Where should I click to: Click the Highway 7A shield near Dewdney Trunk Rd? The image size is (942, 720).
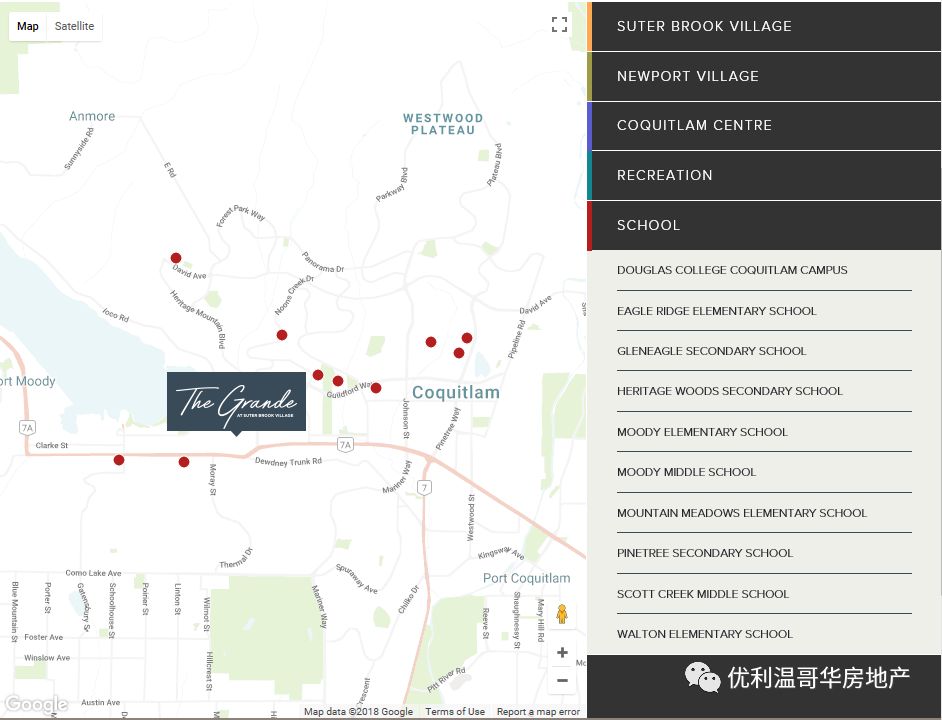point(345,445)
